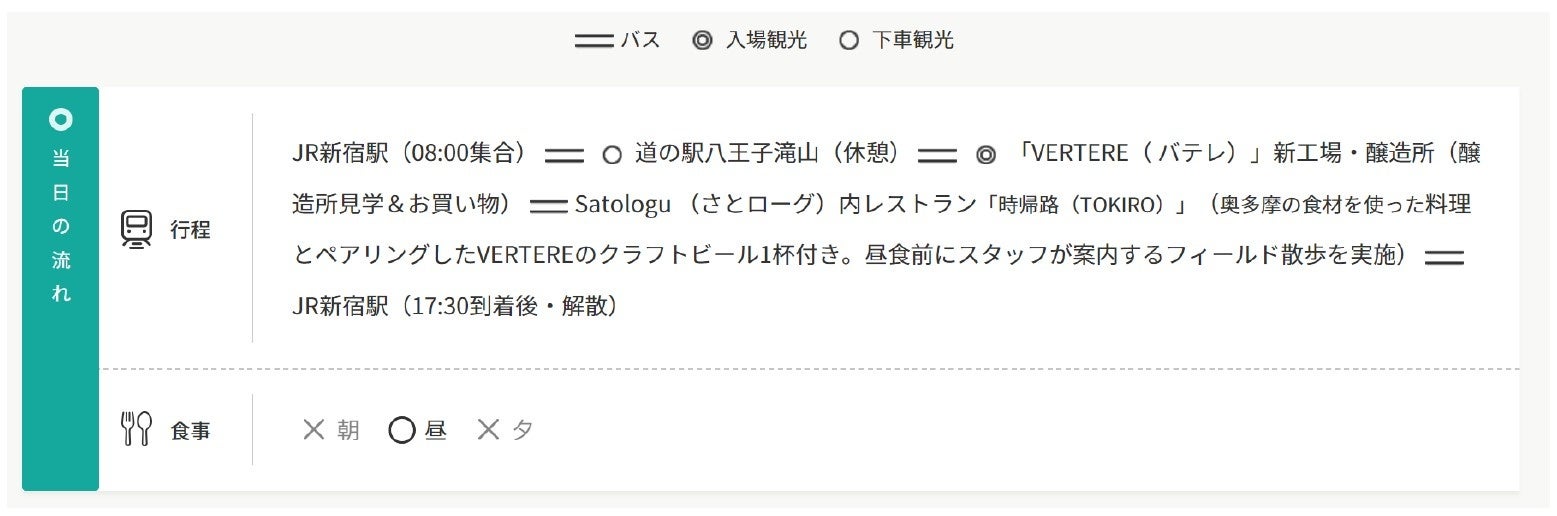Viewport: 1557px width, 516px height.
Task: Click the double-circle marker before VERTERE
Action: 986,155
